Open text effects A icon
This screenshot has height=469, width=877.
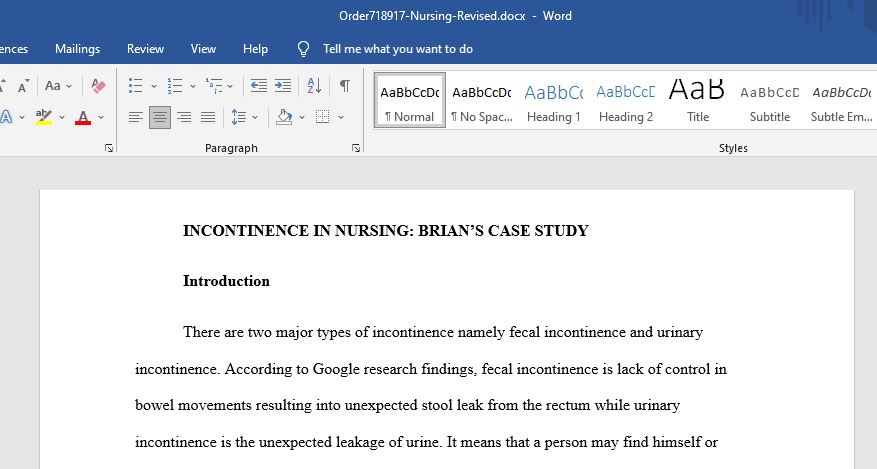[x=6, y=117]
